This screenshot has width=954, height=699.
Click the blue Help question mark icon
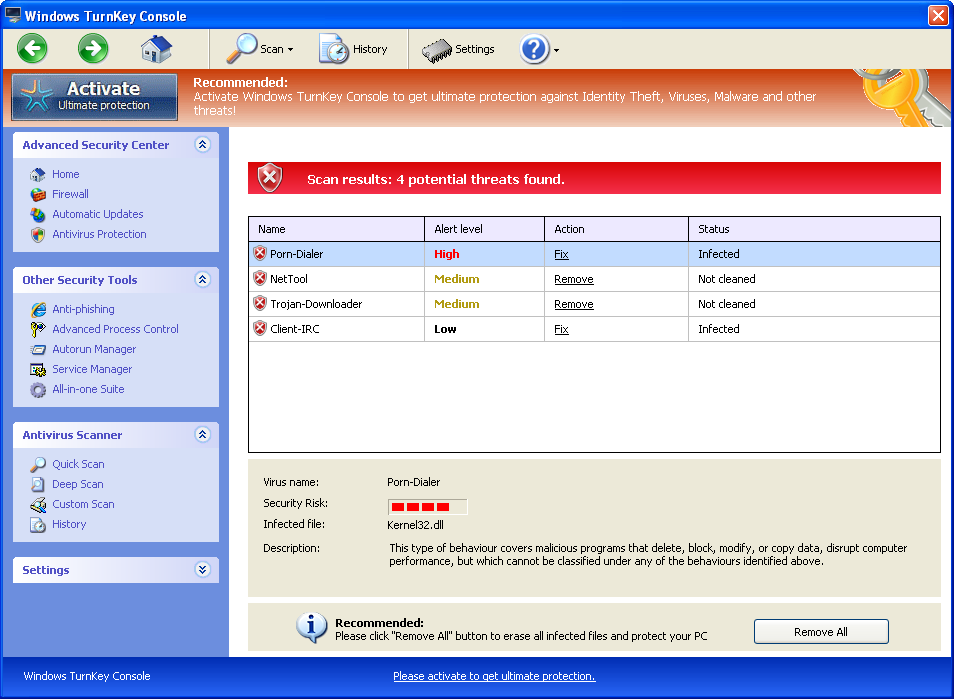[534, 49]
